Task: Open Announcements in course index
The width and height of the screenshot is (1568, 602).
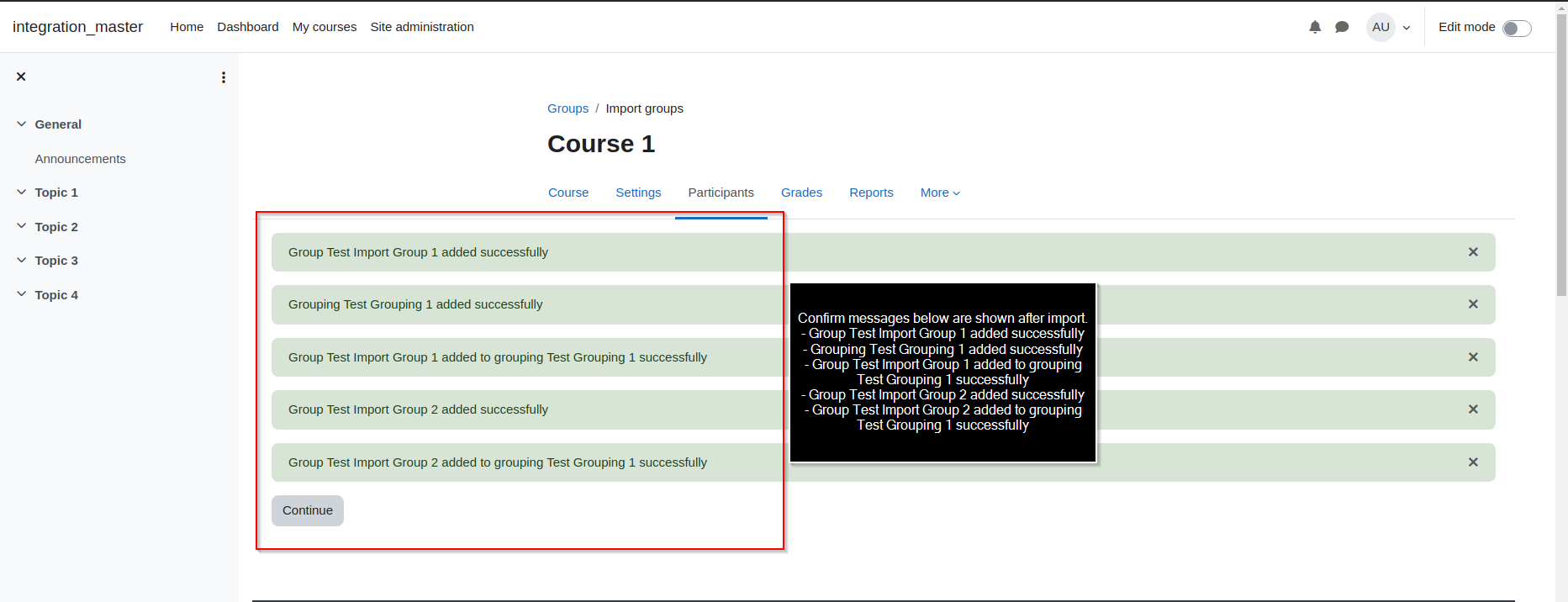Action: coord(81,159)
